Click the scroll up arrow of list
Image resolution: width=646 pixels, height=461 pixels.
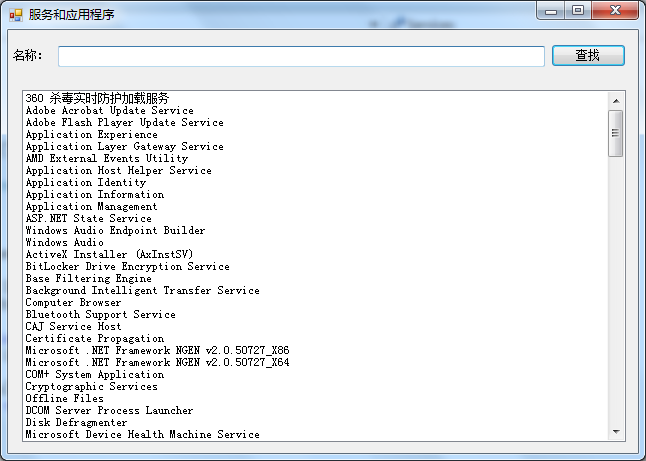pyautogui.click(x=616, y=100)
